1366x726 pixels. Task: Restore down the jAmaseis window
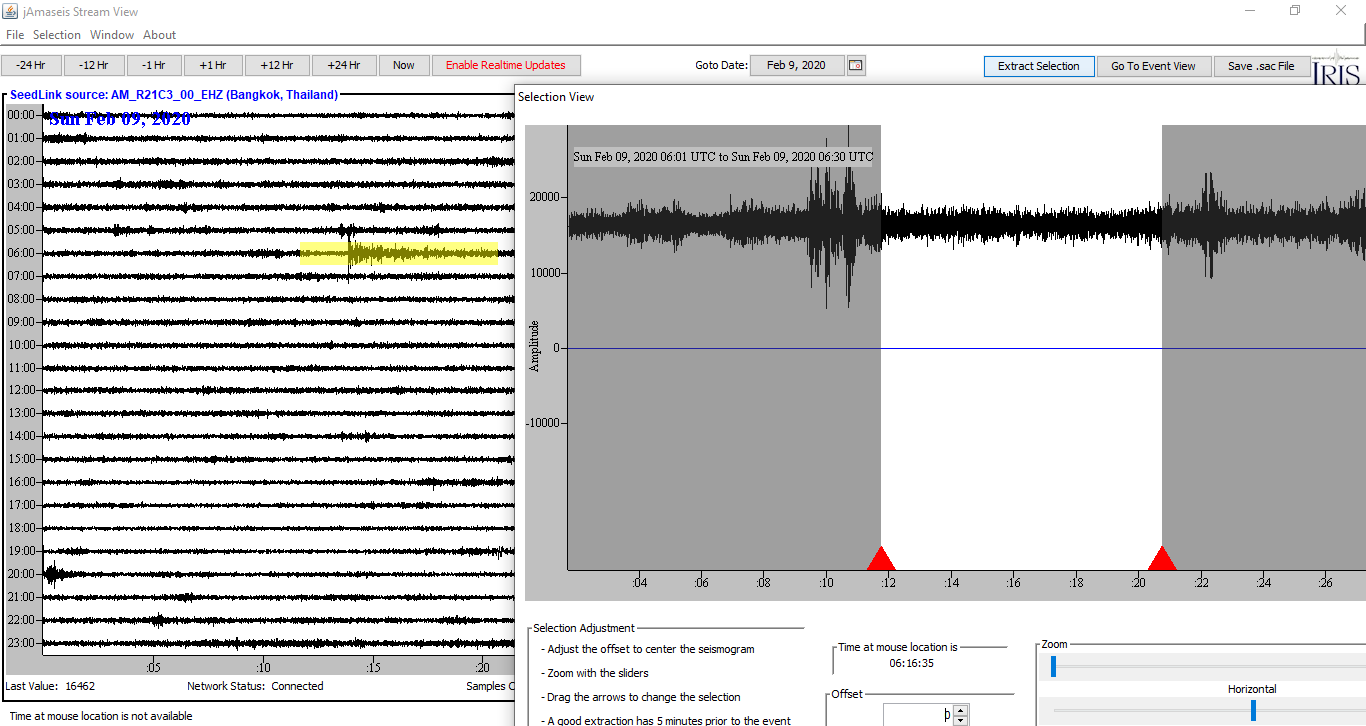tap(1295, 11)
